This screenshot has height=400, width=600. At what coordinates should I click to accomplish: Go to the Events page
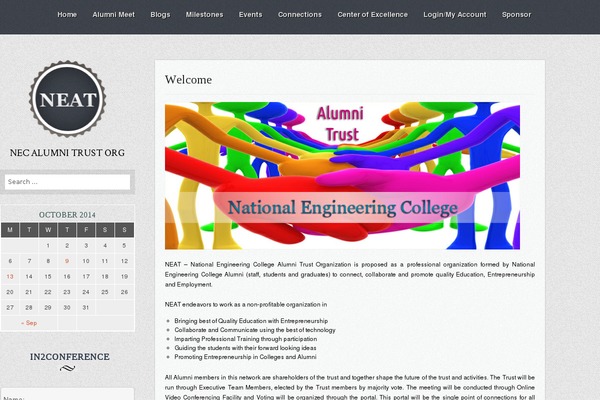(251, 15)
